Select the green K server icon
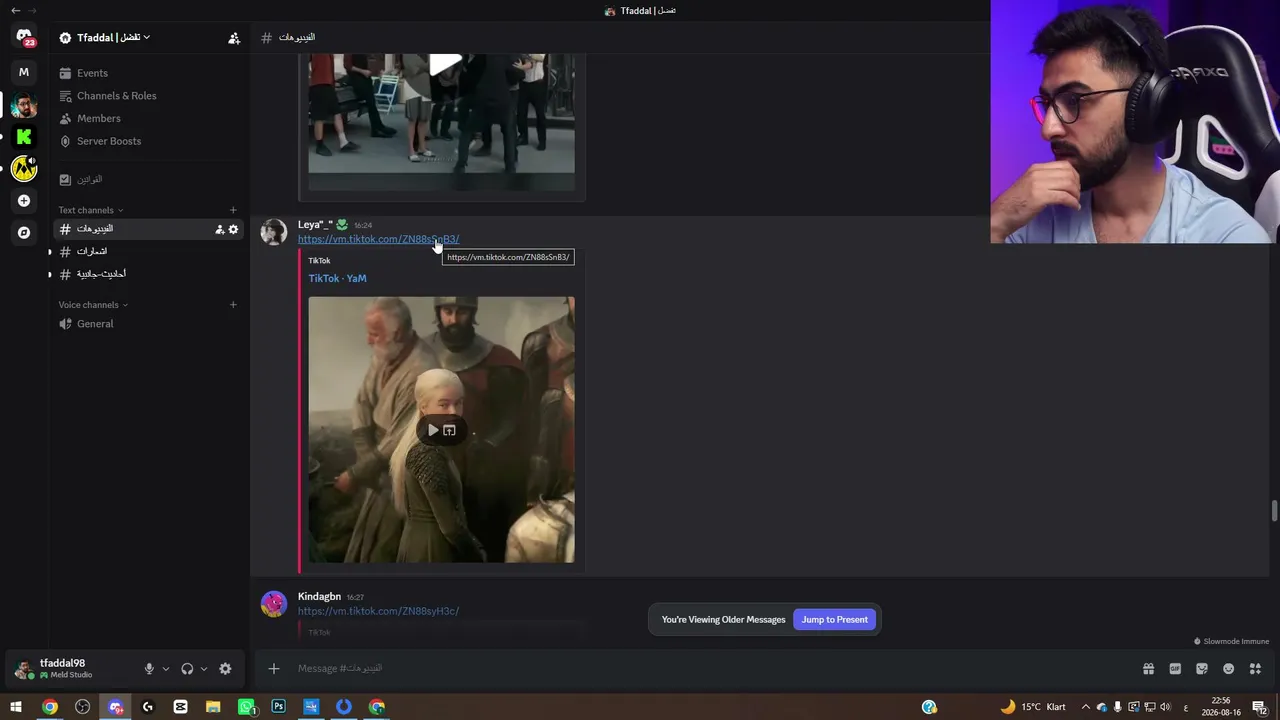This screenshot has width=1280, height=720. 24,137
